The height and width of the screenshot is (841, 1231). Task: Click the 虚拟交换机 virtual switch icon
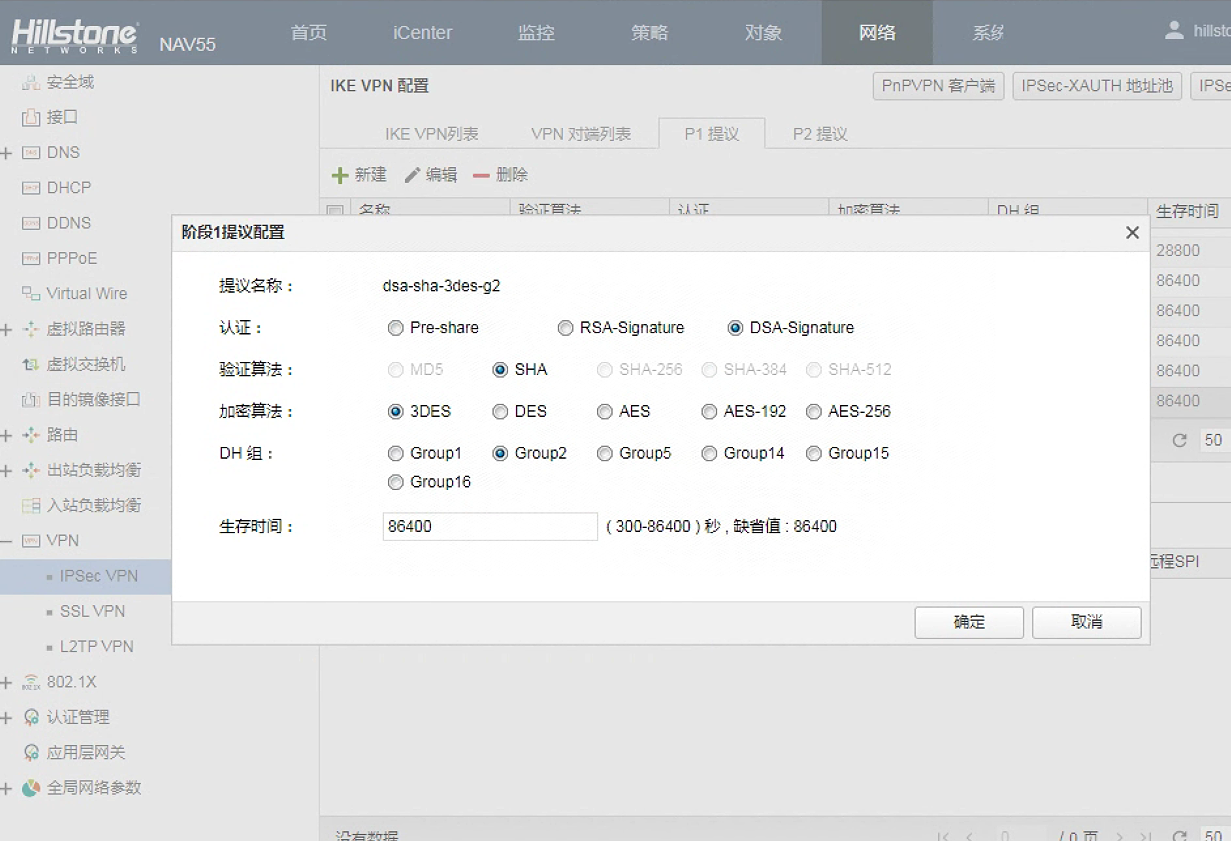(x=31, y=365)
